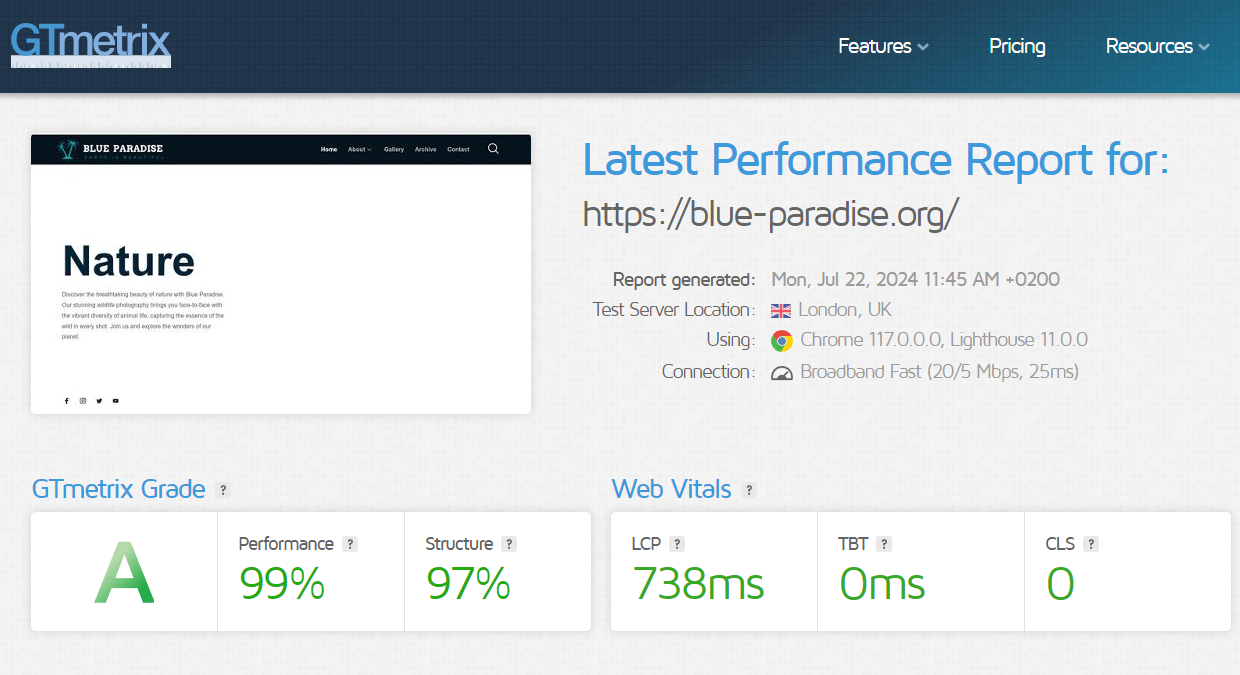Click help icon beside CLS
Screen dimensions: 1240x675
[x=1091, y=544]
